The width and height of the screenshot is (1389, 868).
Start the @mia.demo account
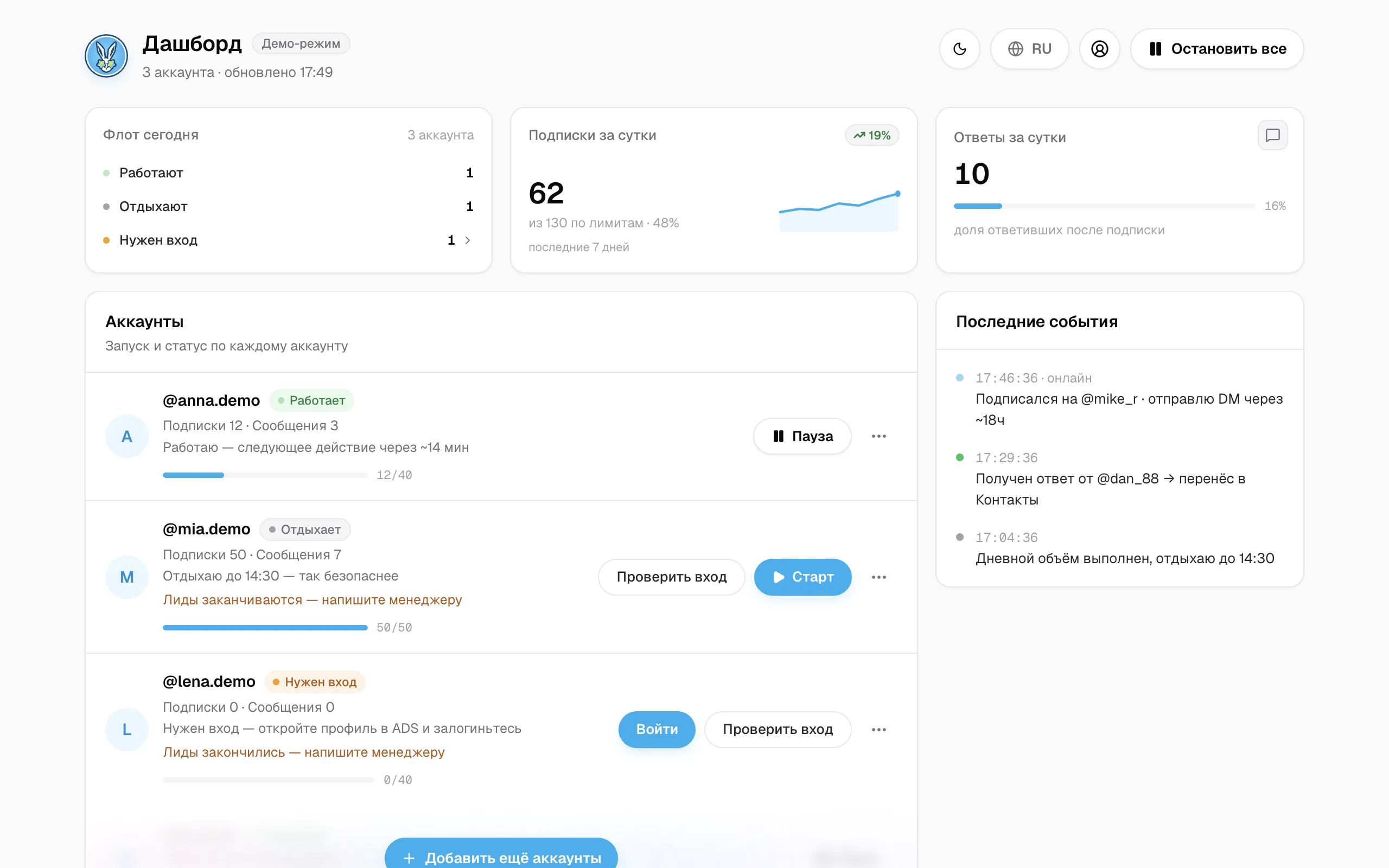click(802, 577)
